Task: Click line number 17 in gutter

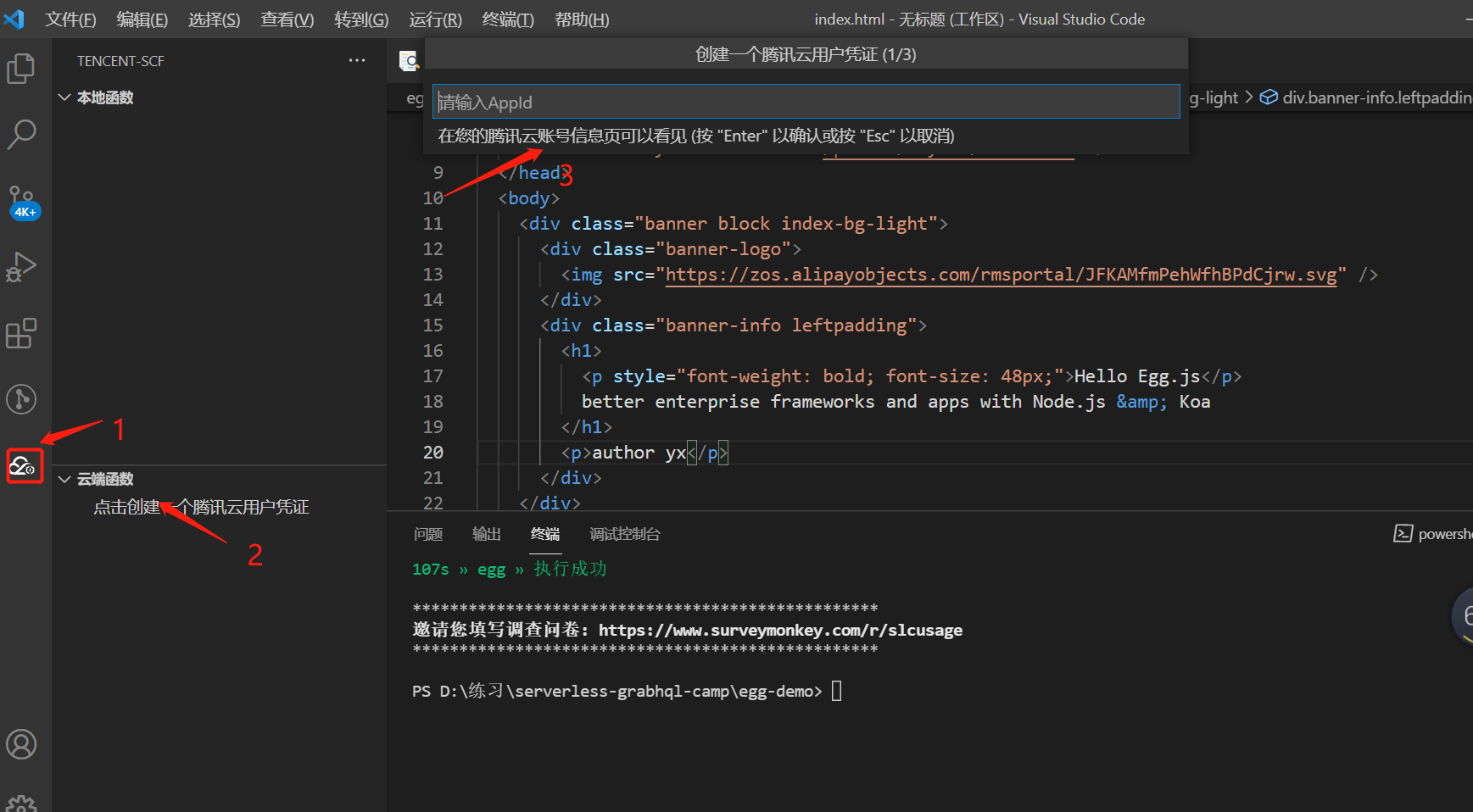Action: coord(433,376)
